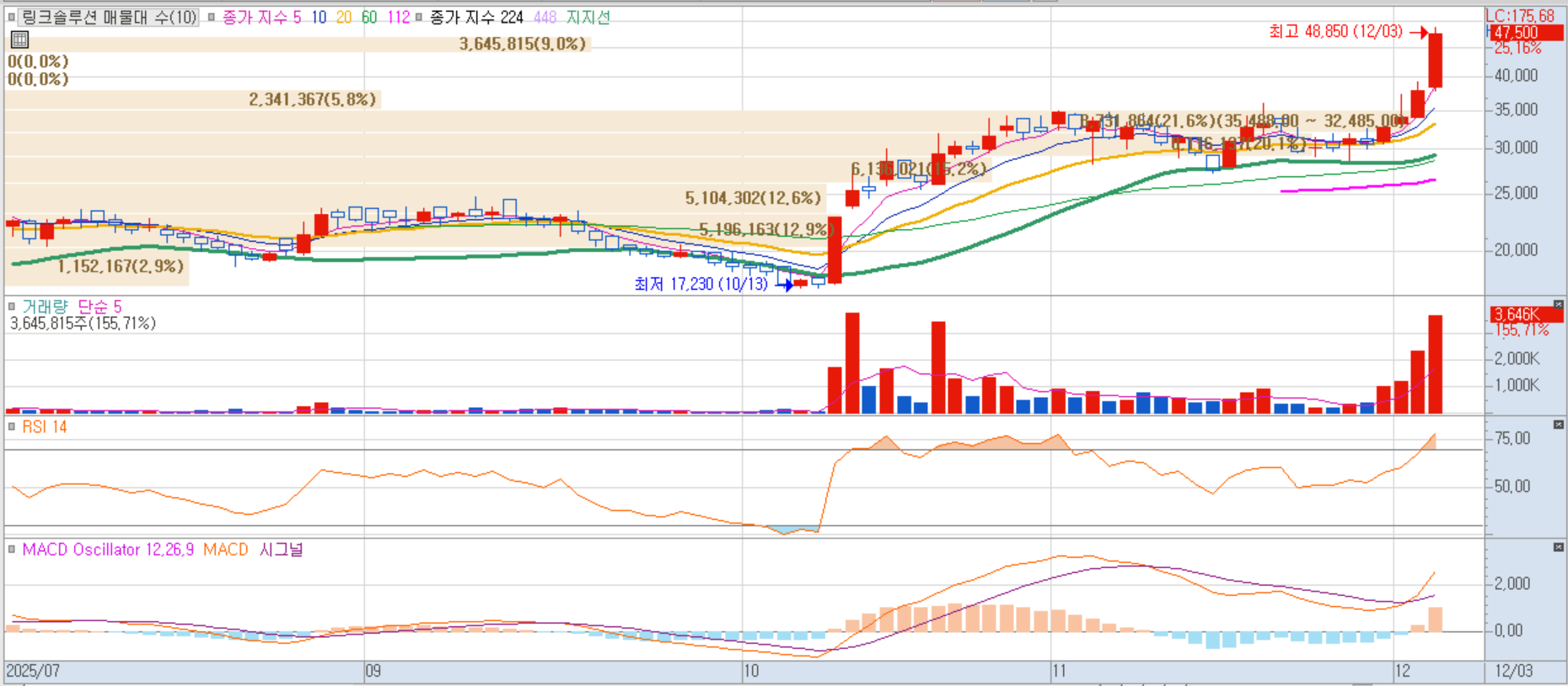This screenshot has width=1568, height=686.
Task: Click the red 3,646K volume tag
Action: (1526, 314)
